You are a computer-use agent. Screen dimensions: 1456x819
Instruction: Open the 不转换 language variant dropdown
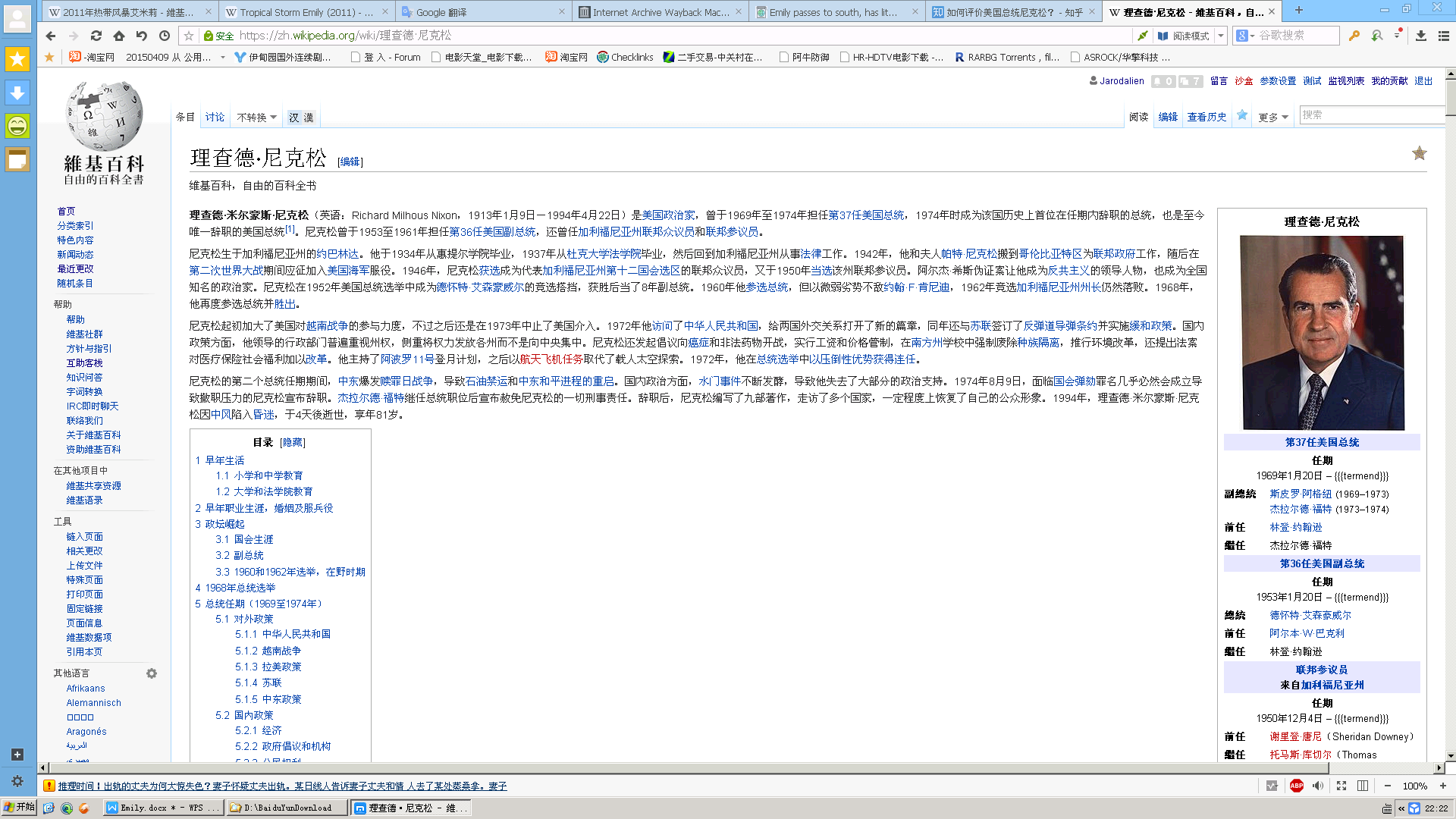pos(256,118)
